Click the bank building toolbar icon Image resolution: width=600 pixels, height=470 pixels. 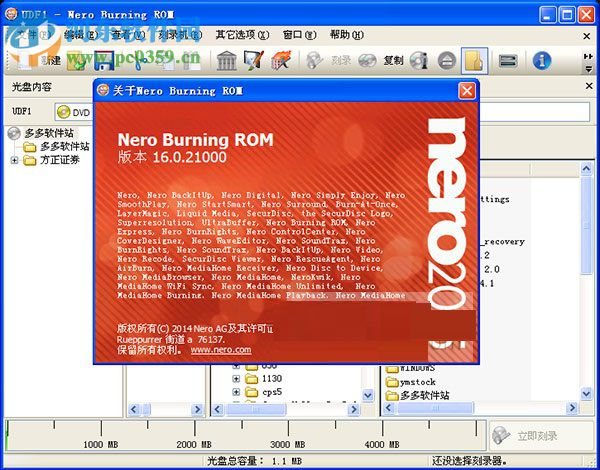click(227, 60)
